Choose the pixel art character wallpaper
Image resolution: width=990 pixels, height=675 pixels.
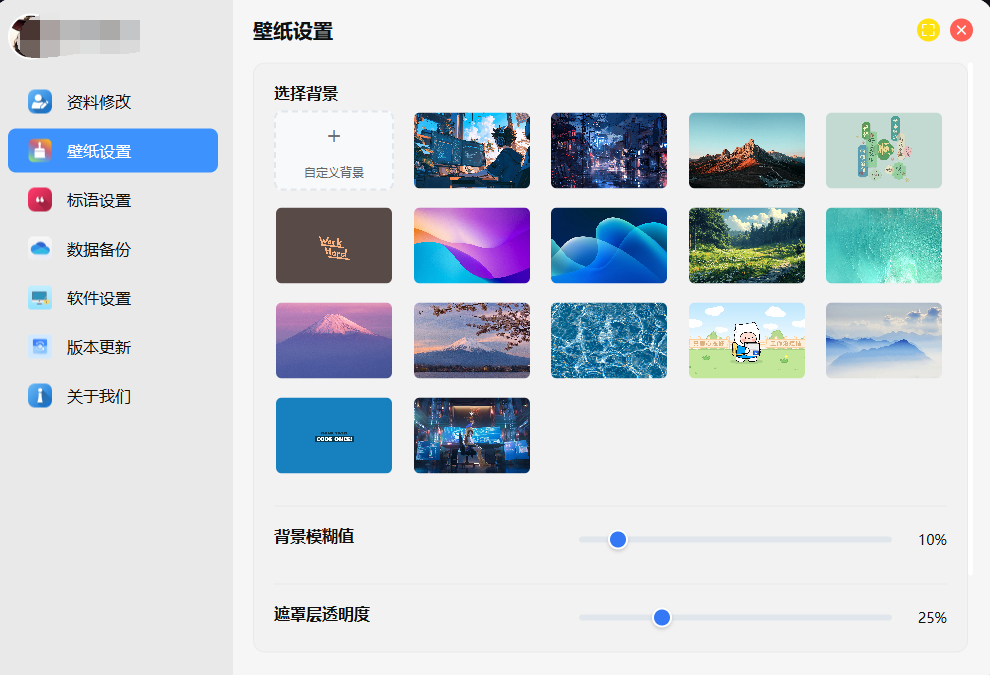tap(746, 341)
